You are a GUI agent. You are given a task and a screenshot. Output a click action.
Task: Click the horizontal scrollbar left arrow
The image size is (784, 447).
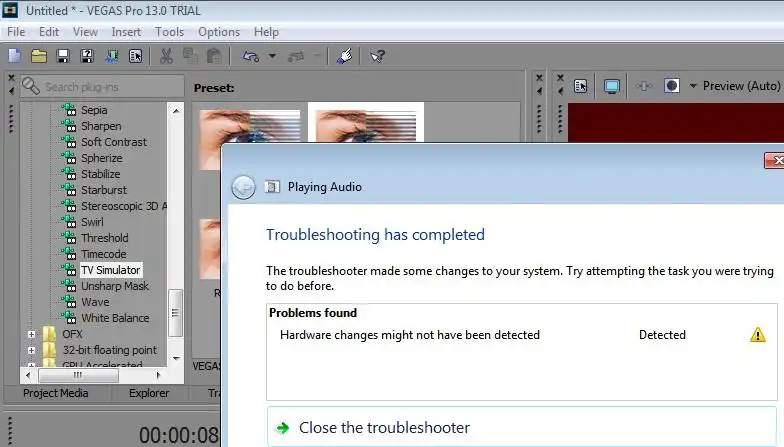tap(28, 375)
